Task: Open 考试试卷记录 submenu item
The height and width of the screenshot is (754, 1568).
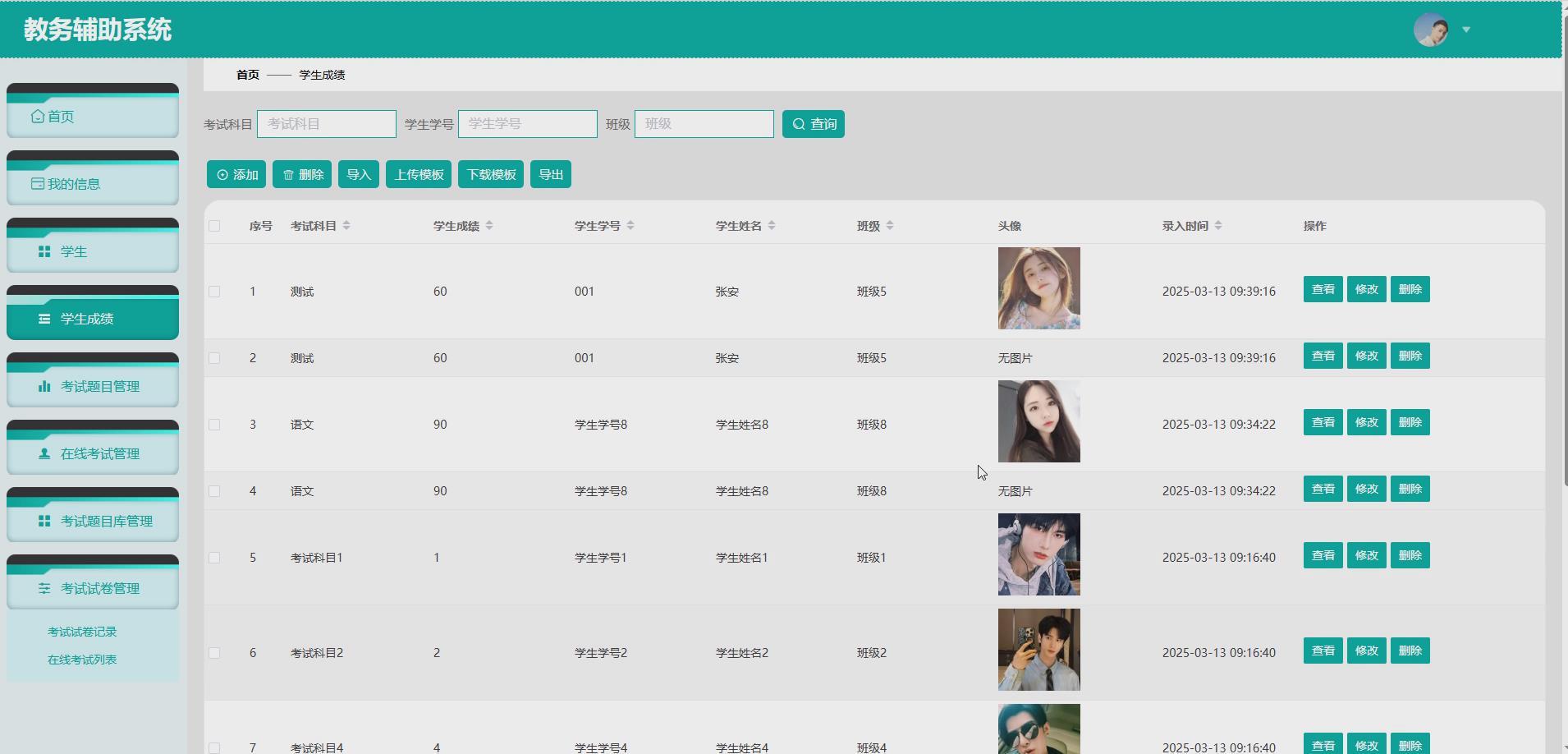Action: click(82, 632)
